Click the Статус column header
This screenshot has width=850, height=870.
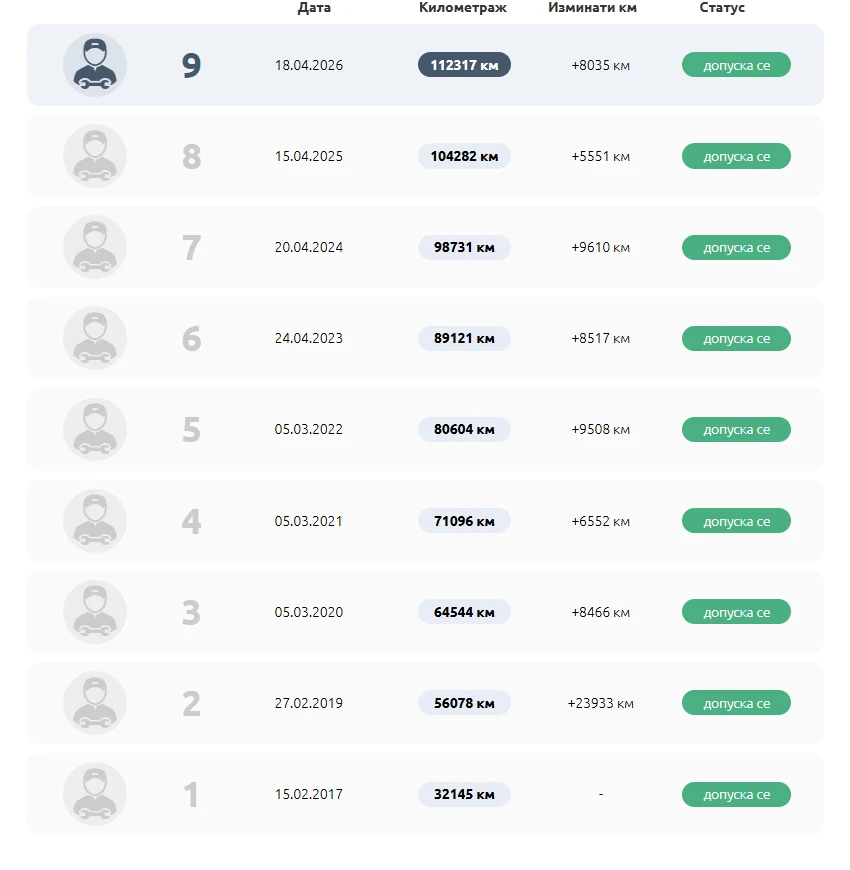coord(722,8)
